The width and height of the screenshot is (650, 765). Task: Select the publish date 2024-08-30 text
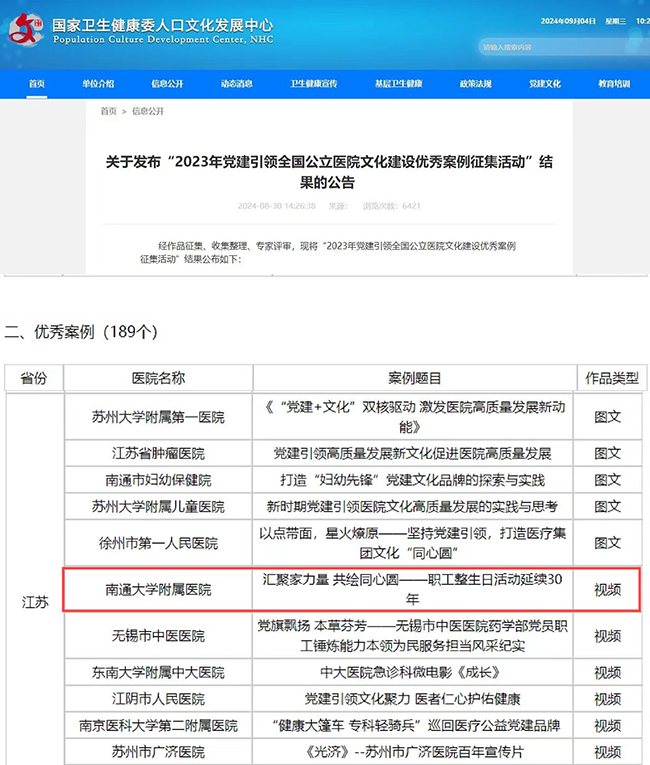pos(277,206)
